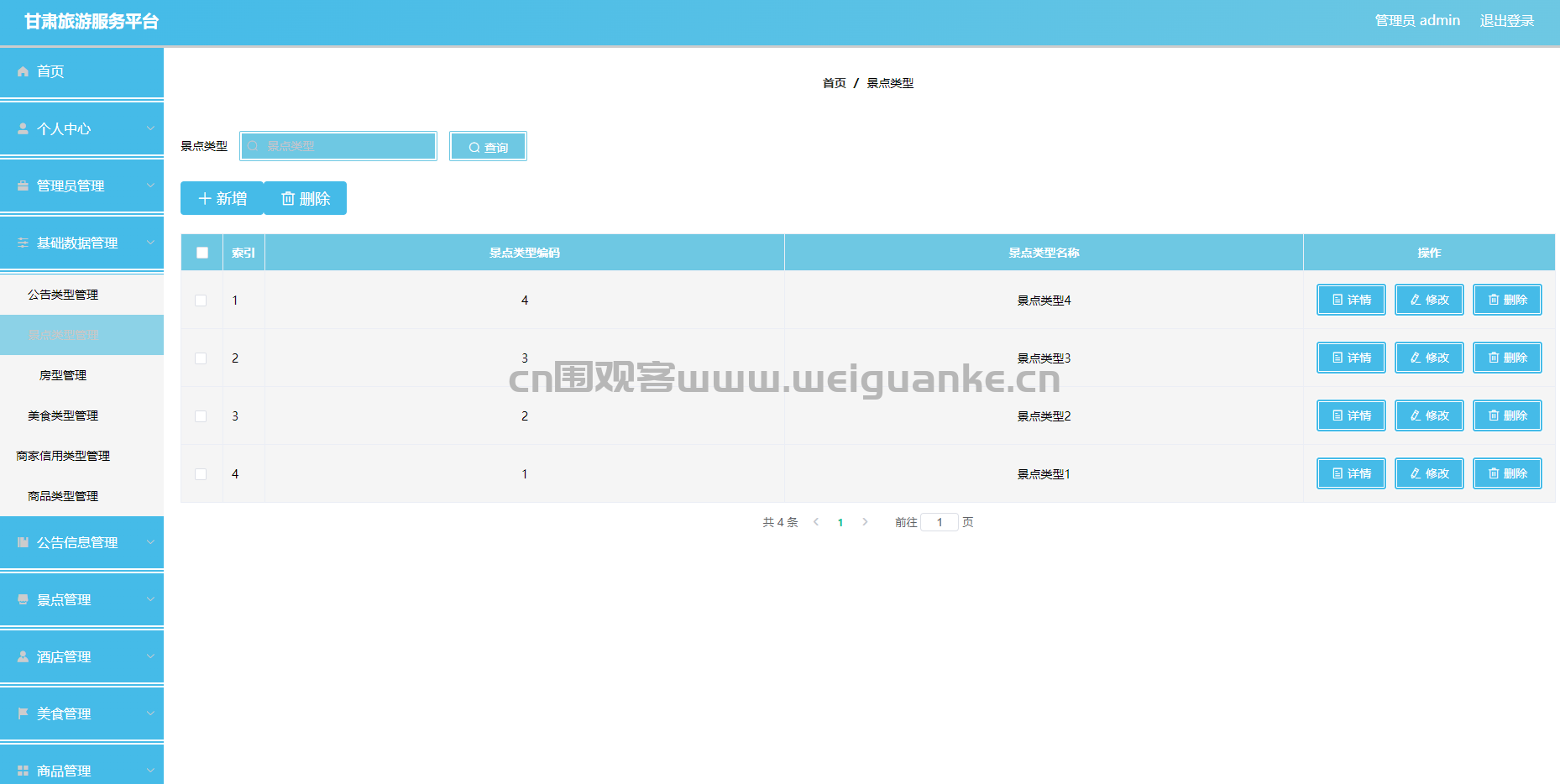Image resolution: width=1560 pixels, height=784 pixels.
Task: Check the checkbox for row 景点类型4
Action: pos(201,301)
